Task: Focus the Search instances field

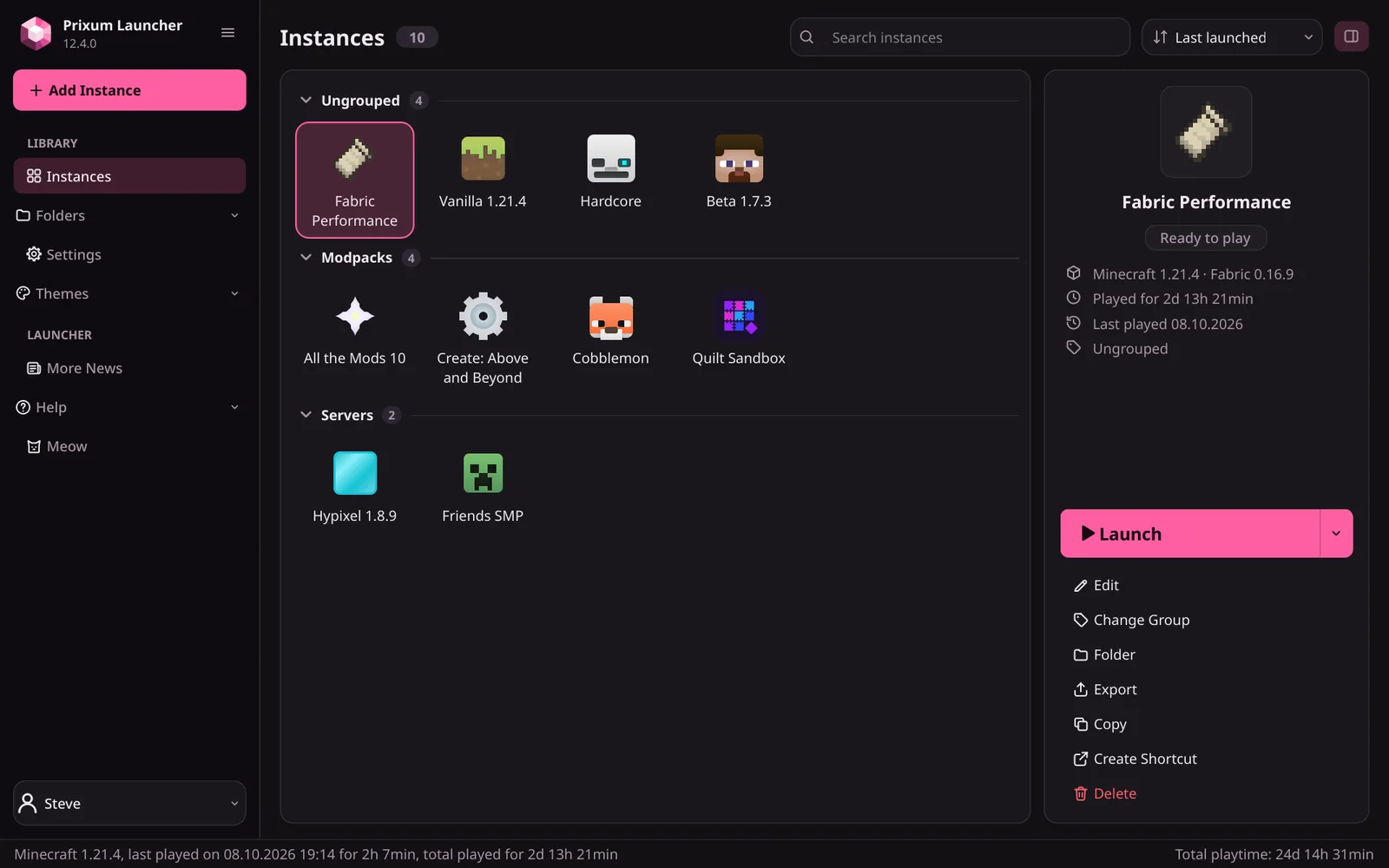Action: coord(960,37)
